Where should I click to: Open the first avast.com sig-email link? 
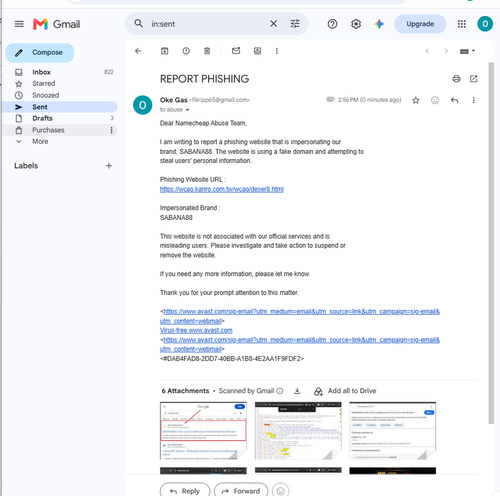(x=300, y=316)
